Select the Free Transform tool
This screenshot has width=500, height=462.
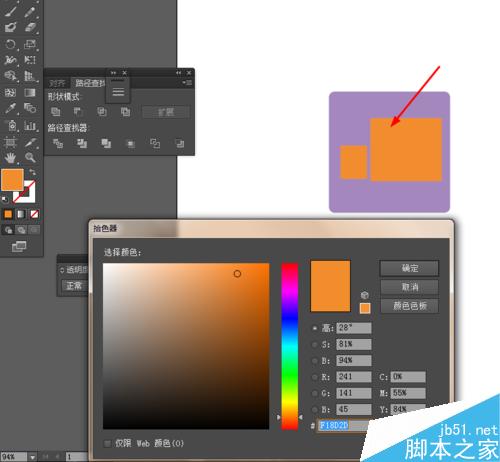tap(30, 60)
